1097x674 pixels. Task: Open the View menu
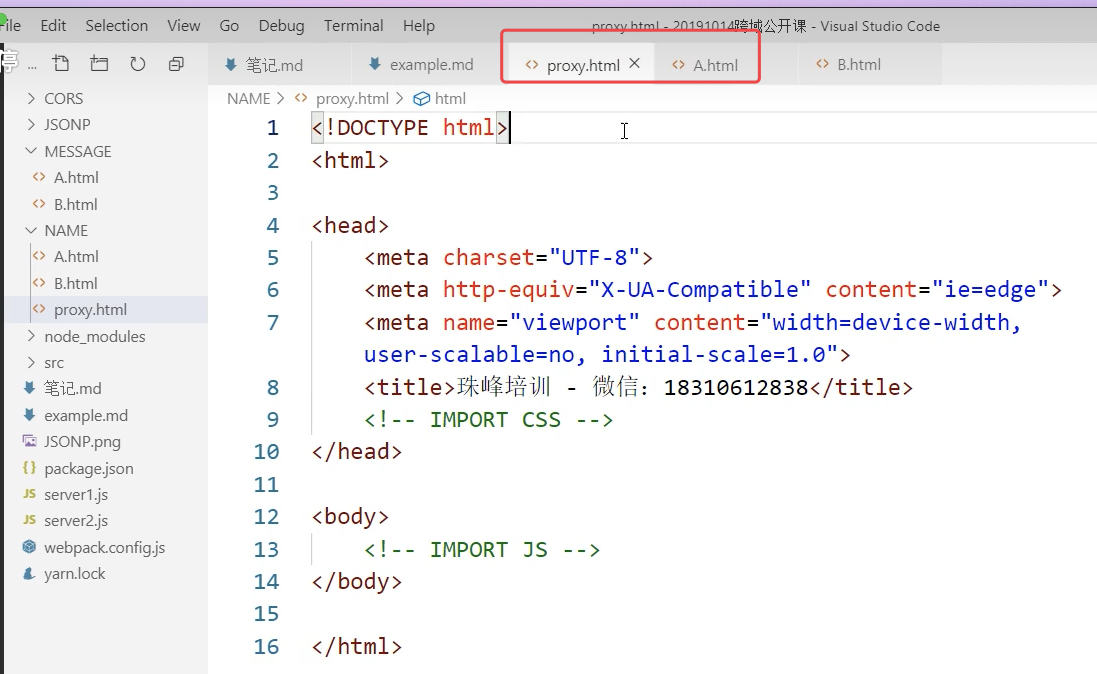(x=184, y=26)
